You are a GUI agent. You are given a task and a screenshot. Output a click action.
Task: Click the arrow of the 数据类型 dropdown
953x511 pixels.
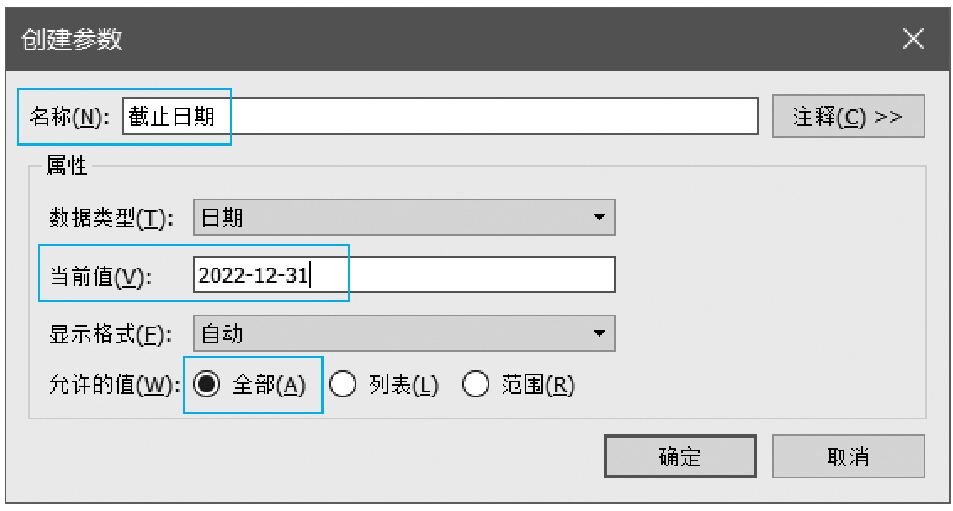tap(598, 217)
